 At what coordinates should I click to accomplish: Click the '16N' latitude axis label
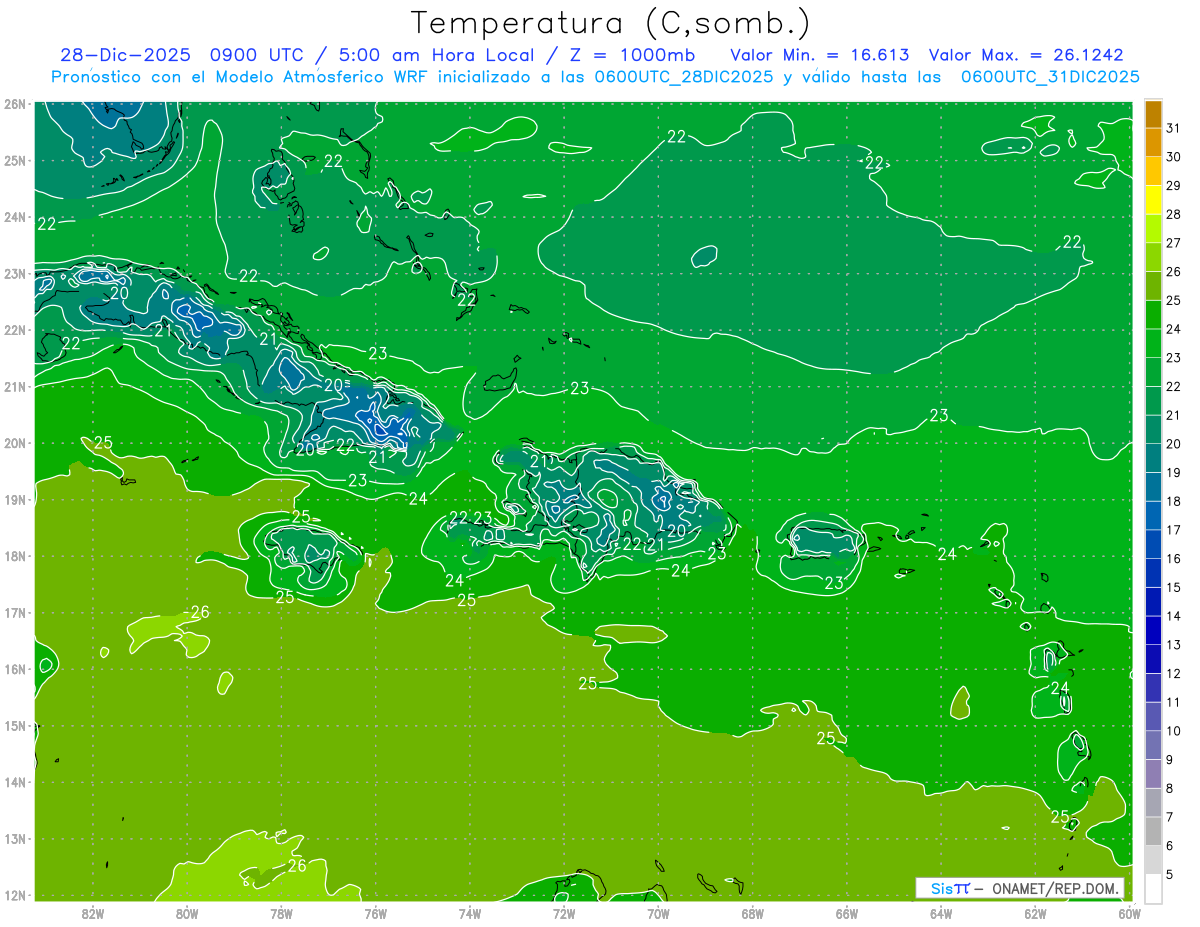point(14,669)
